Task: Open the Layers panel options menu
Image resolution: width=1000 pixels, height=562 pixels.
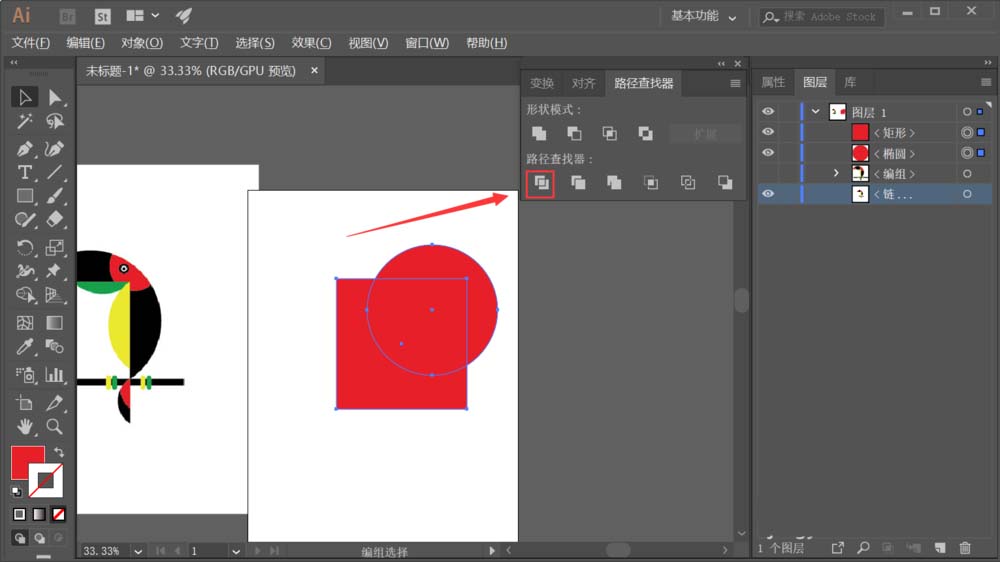Action: [986, 82]
